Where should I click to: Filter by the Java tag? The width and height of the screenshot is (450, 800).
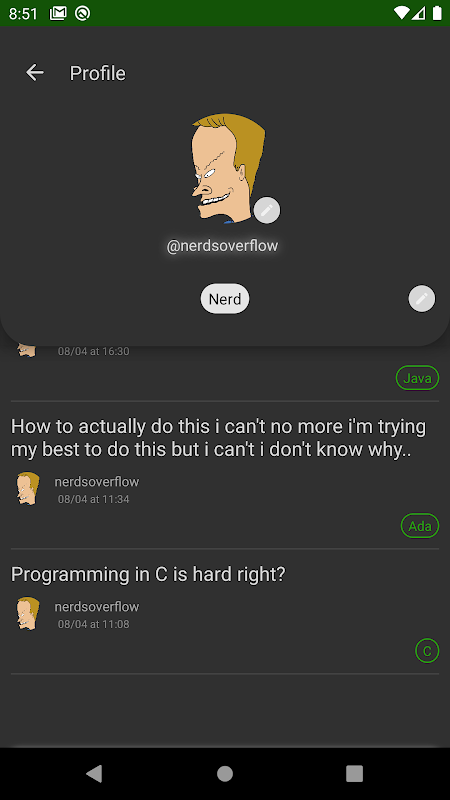pos(417,378)
